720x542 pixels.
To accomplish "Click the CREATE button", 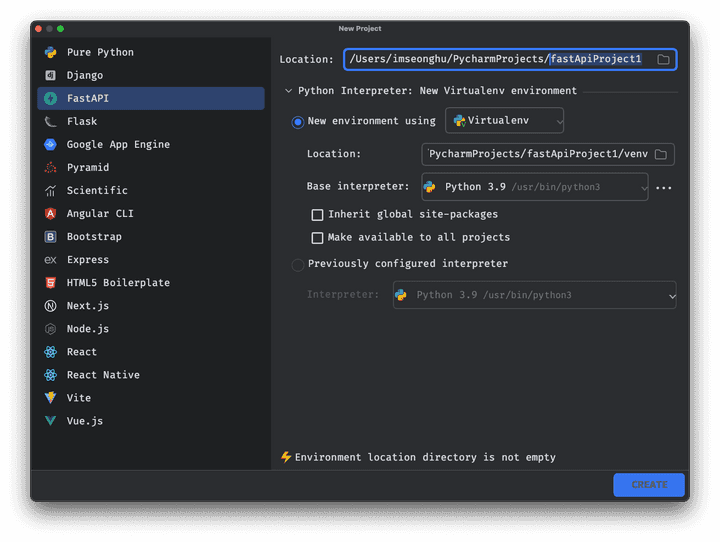I will (649, 485).
